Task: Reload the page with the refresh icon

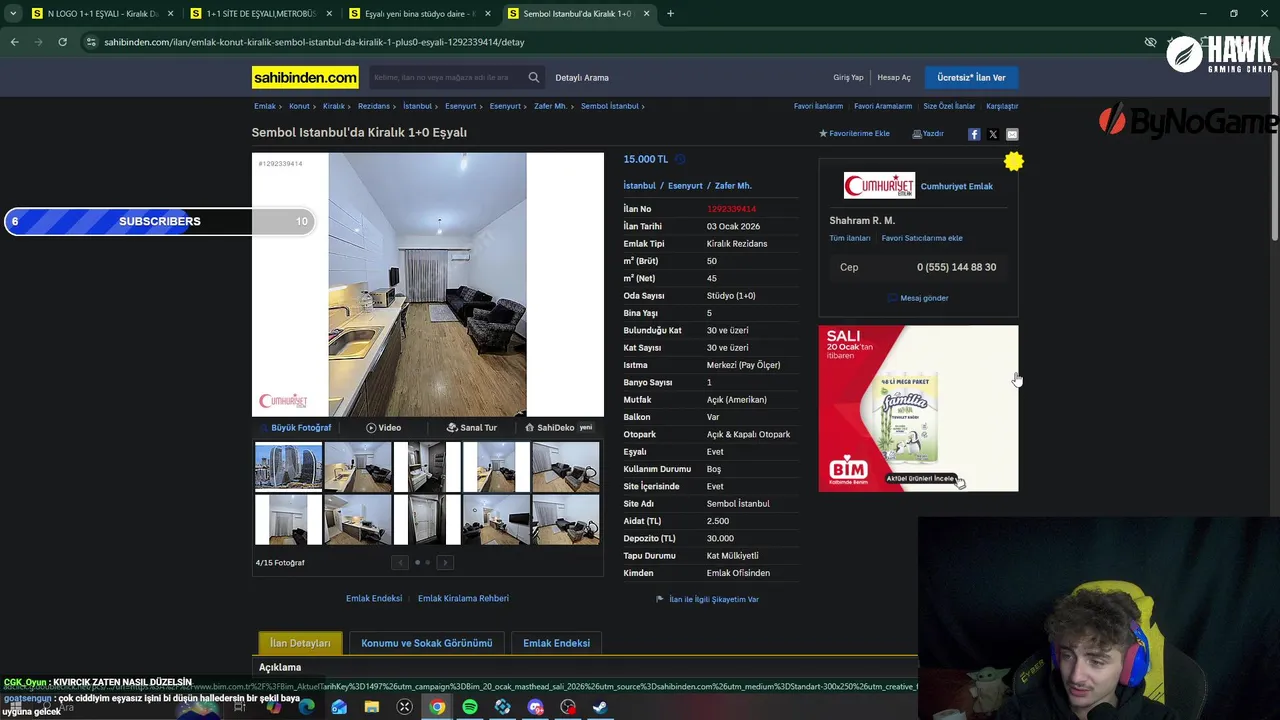Action: (x=62, y=42)
